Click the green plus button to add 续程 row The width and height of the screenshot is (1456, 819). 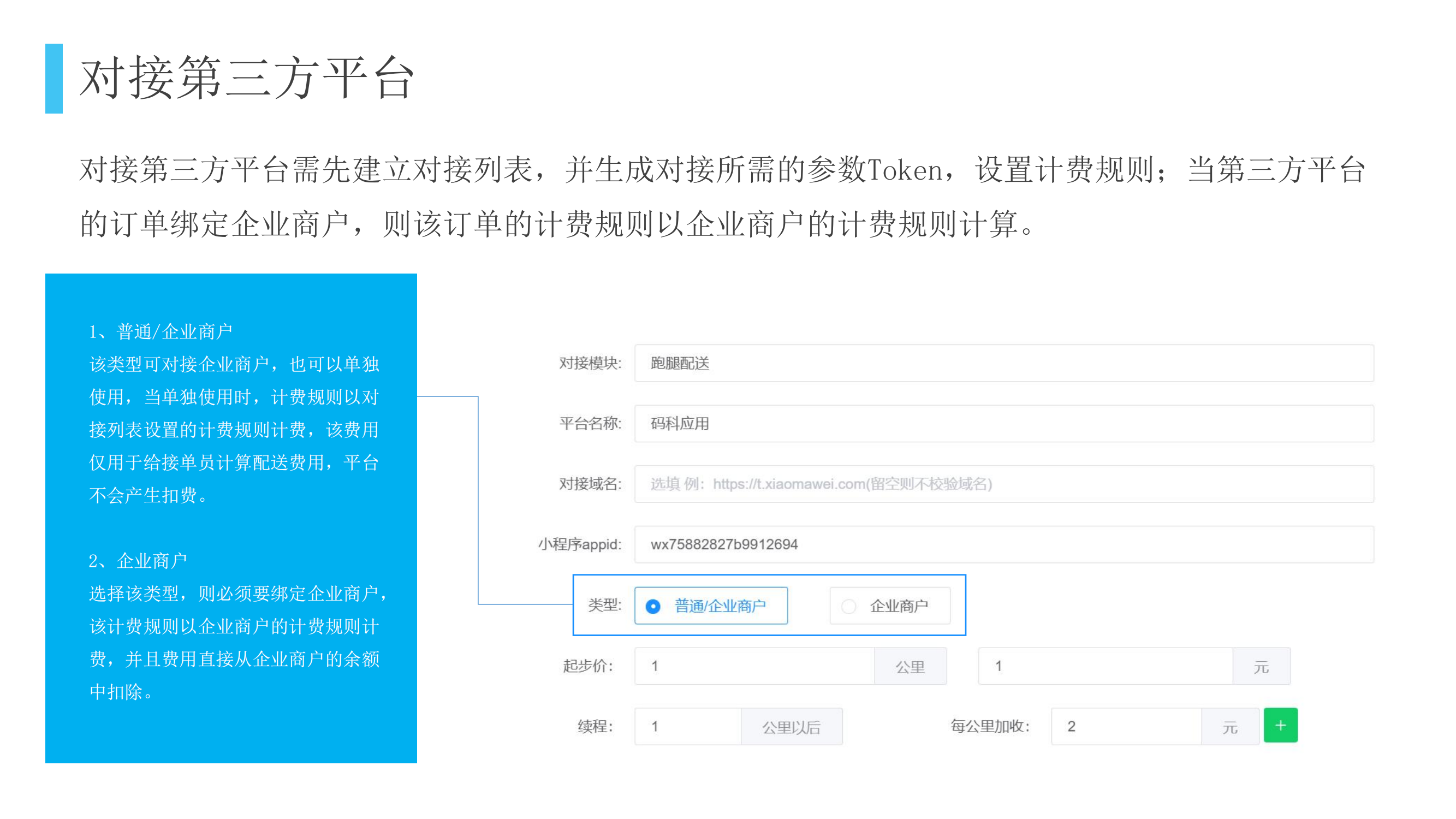pyautogui.click(x=1280, y=725)
